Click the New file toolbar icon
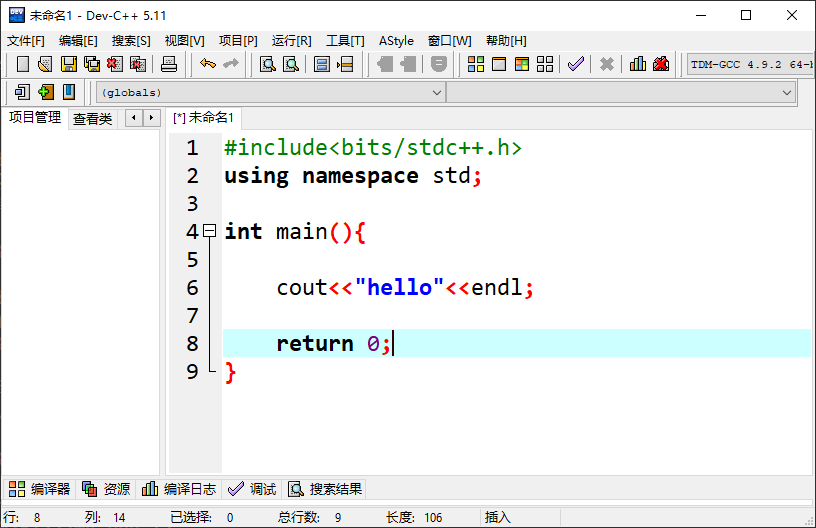816x528 pixels. [x=23, y=64]
